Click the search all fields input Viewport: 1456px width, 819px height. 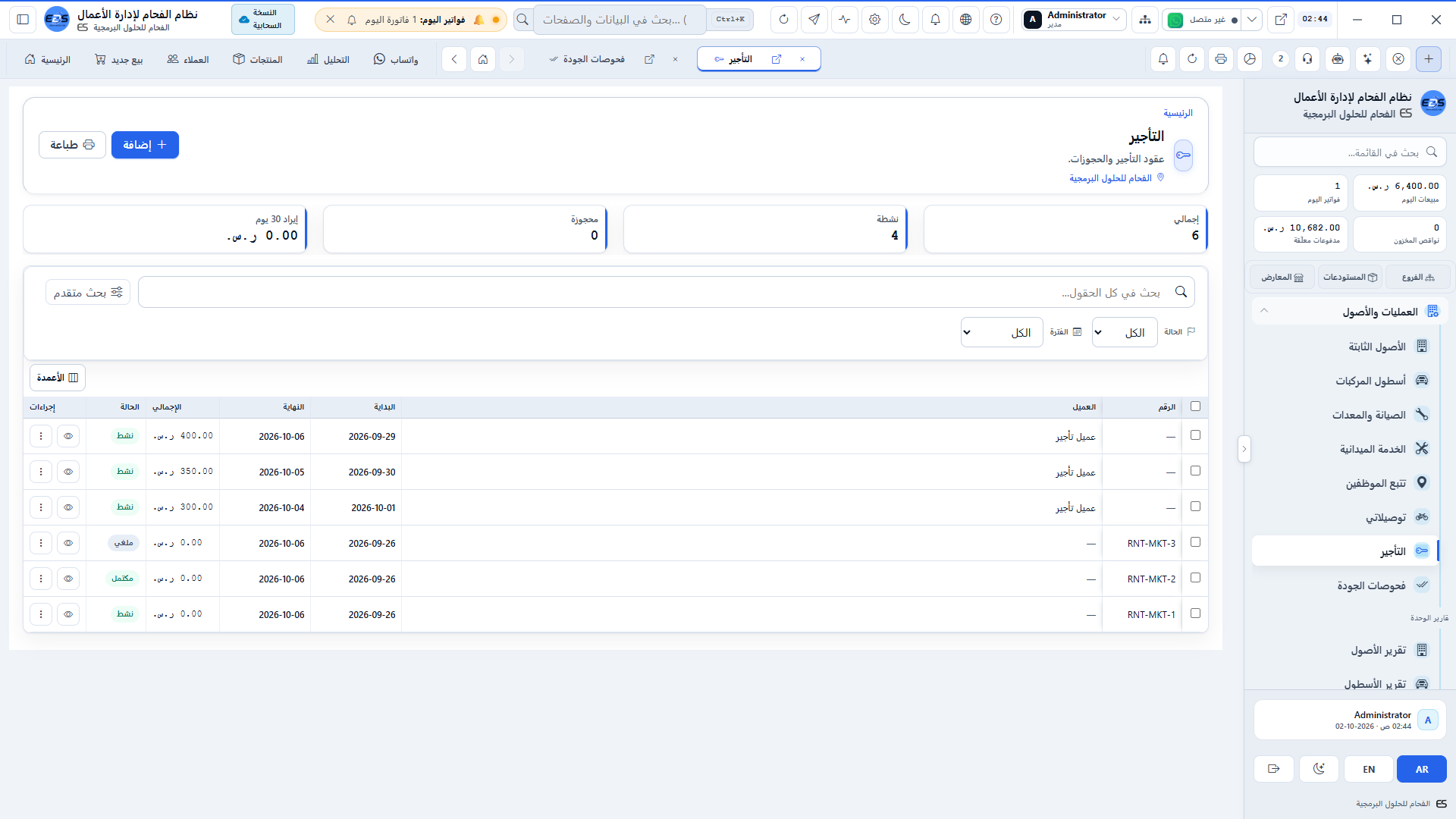tap(666, 292)
